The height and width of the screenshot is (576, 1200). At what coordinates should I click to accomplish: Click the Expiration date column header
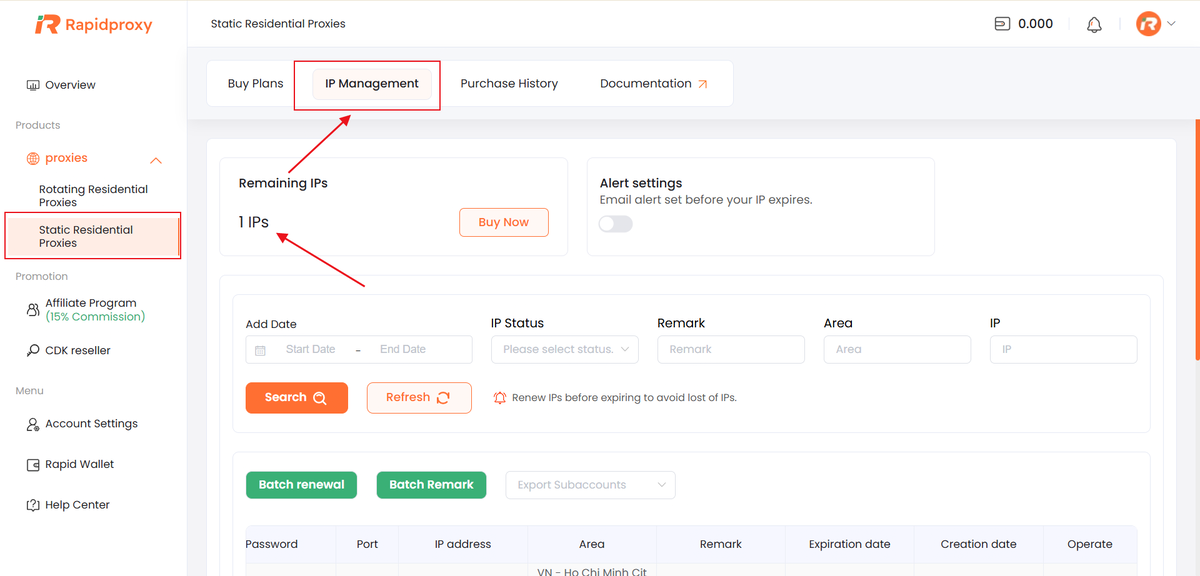(850, 544)
